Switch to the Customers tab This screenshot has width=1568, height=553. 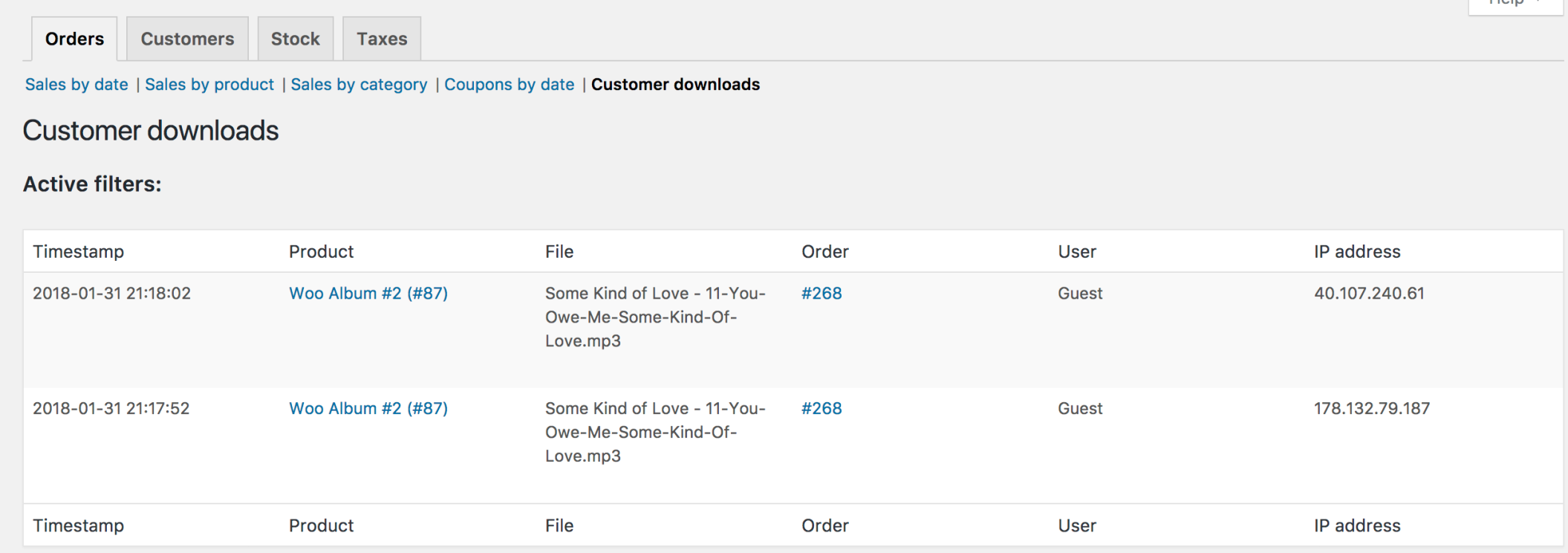pos(186,39)
